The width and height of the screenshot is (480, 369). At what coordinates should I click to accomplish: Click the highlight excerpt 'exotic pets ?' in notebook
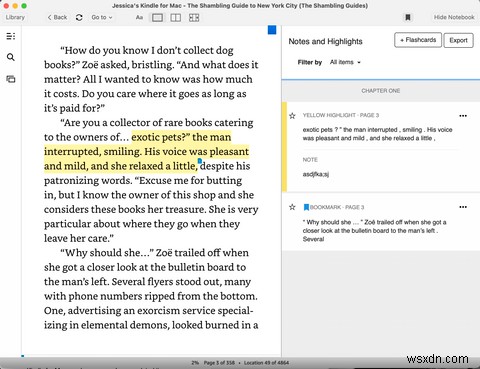click(x=377, y=134)
